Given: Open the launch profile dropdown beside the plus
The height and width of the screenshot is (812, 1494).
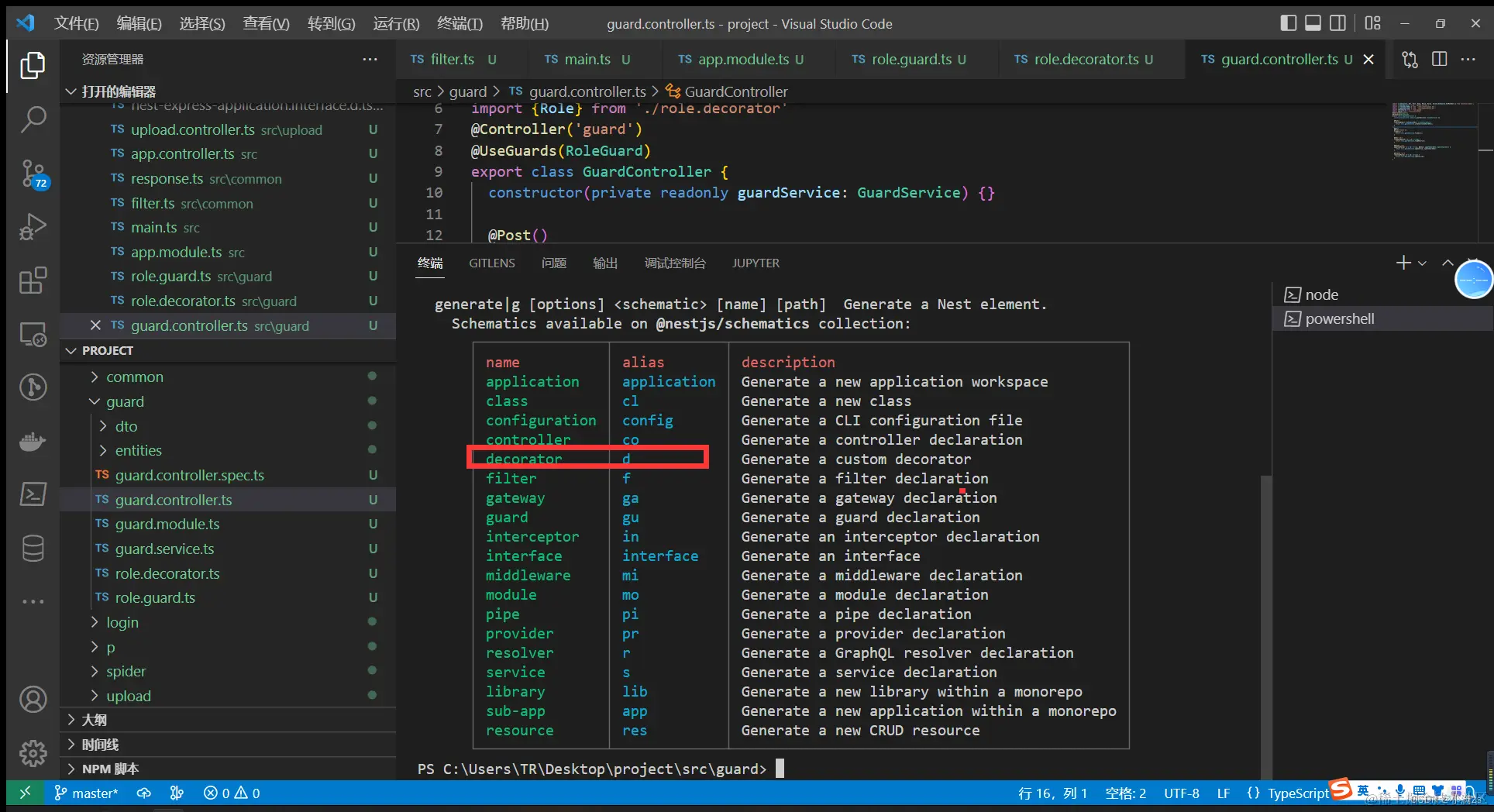Looking at the screenshot, I should [1423, 263].
